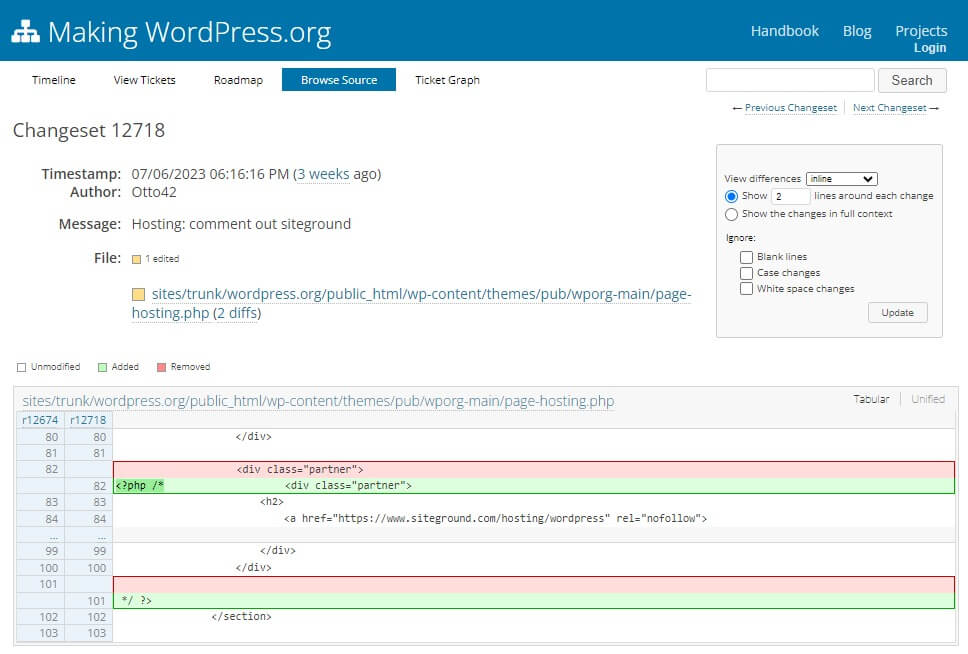Screen dimensions: 968x654
Task: Click the red Removed legend swatch
Action: click(162, 367)
